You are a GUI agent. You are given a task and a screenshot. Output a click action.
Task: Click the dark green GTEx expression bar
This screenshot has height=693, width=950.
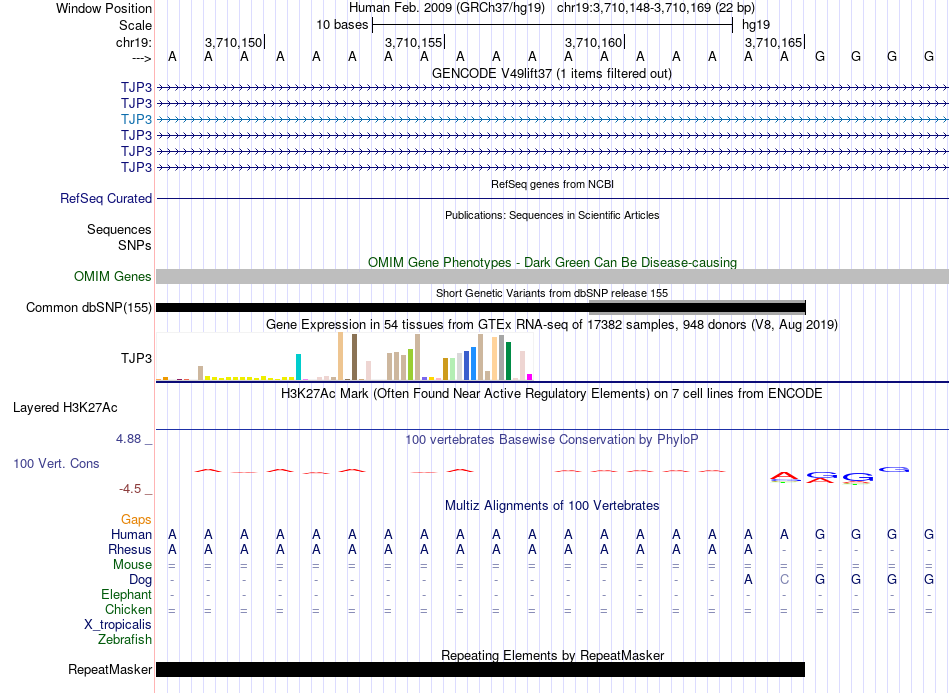(x=508, y=361)
